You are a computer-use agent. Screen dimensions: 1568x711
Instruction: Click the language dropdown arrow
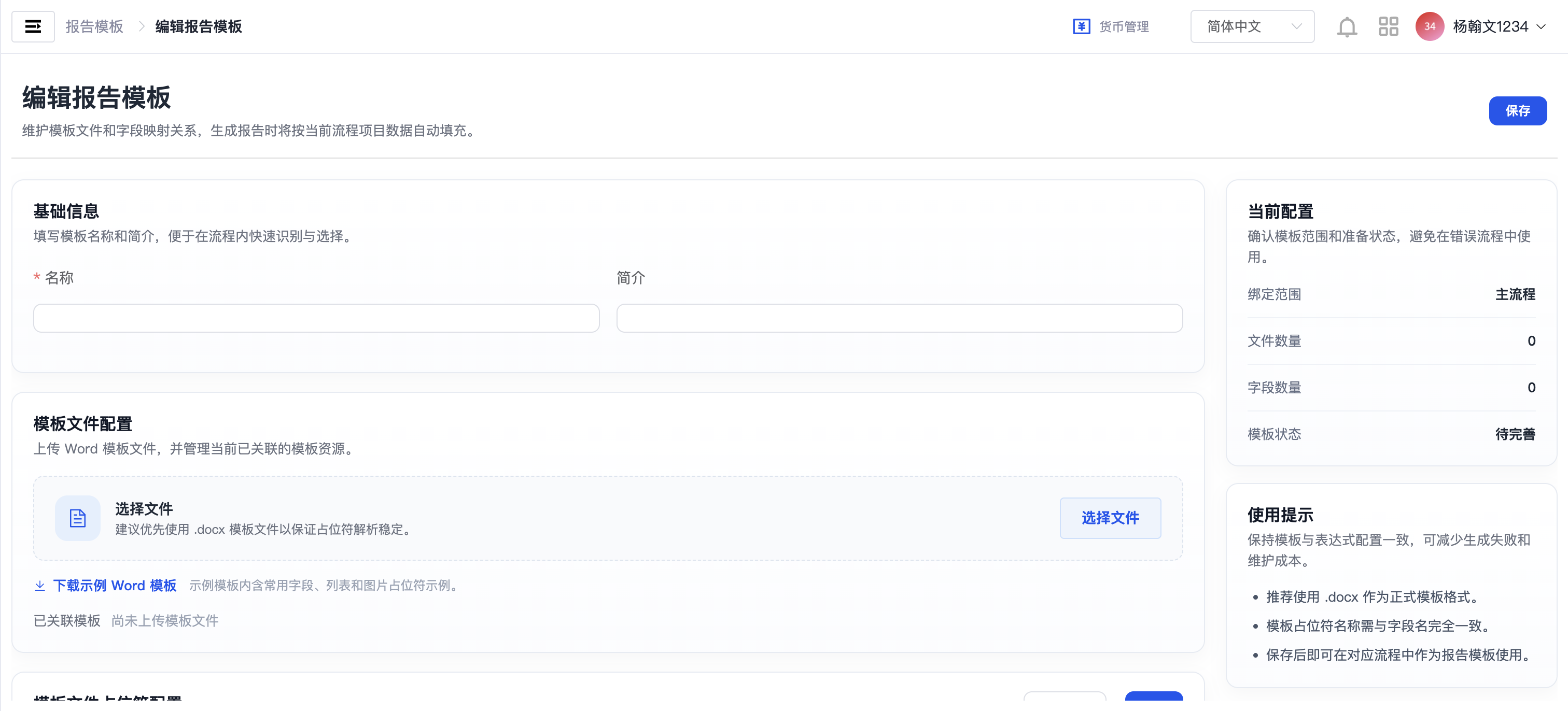(x=1296, y=27)
